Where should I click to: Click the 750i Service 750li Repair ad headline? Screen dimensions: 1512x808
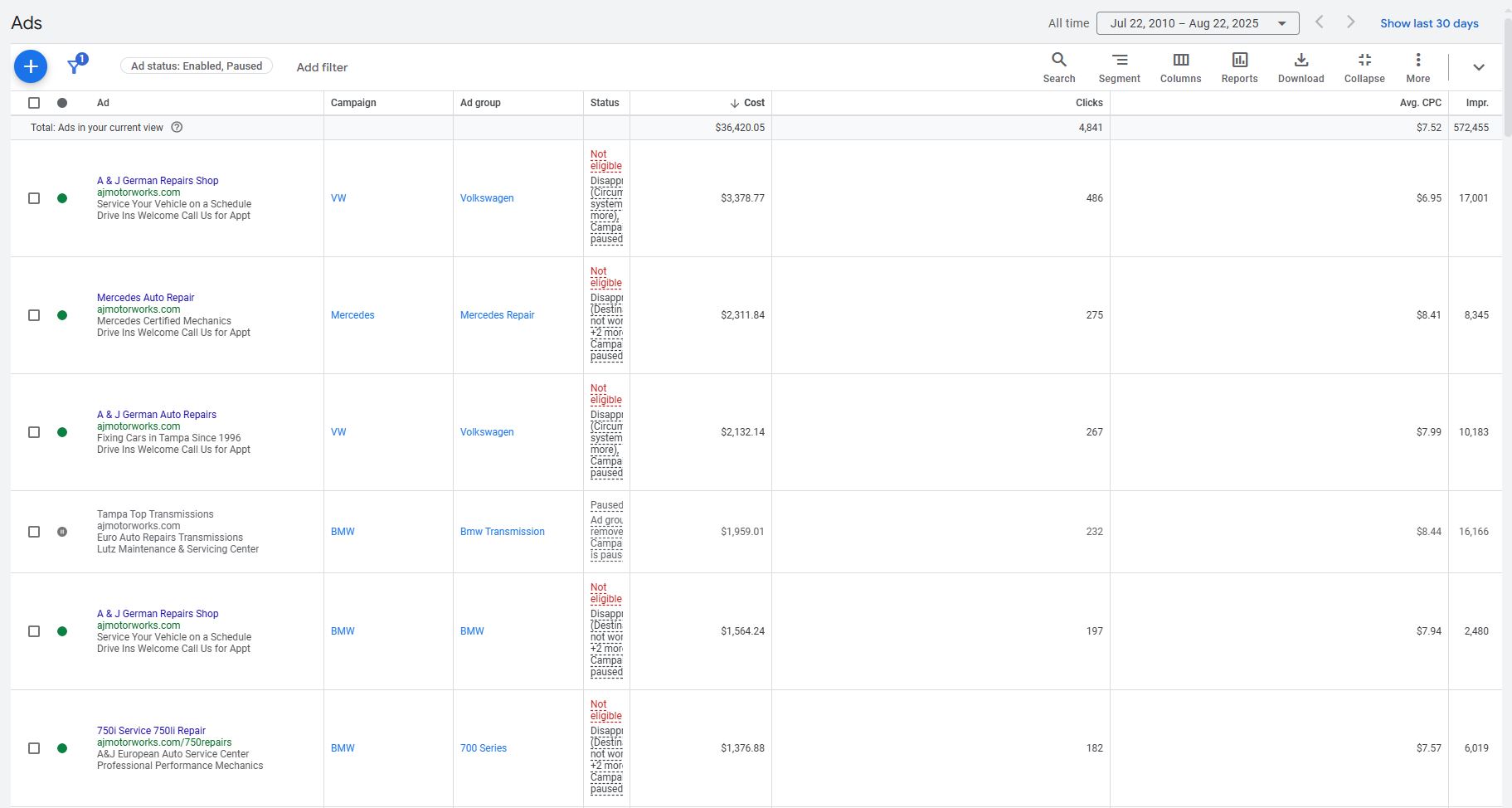pos(151,731)
